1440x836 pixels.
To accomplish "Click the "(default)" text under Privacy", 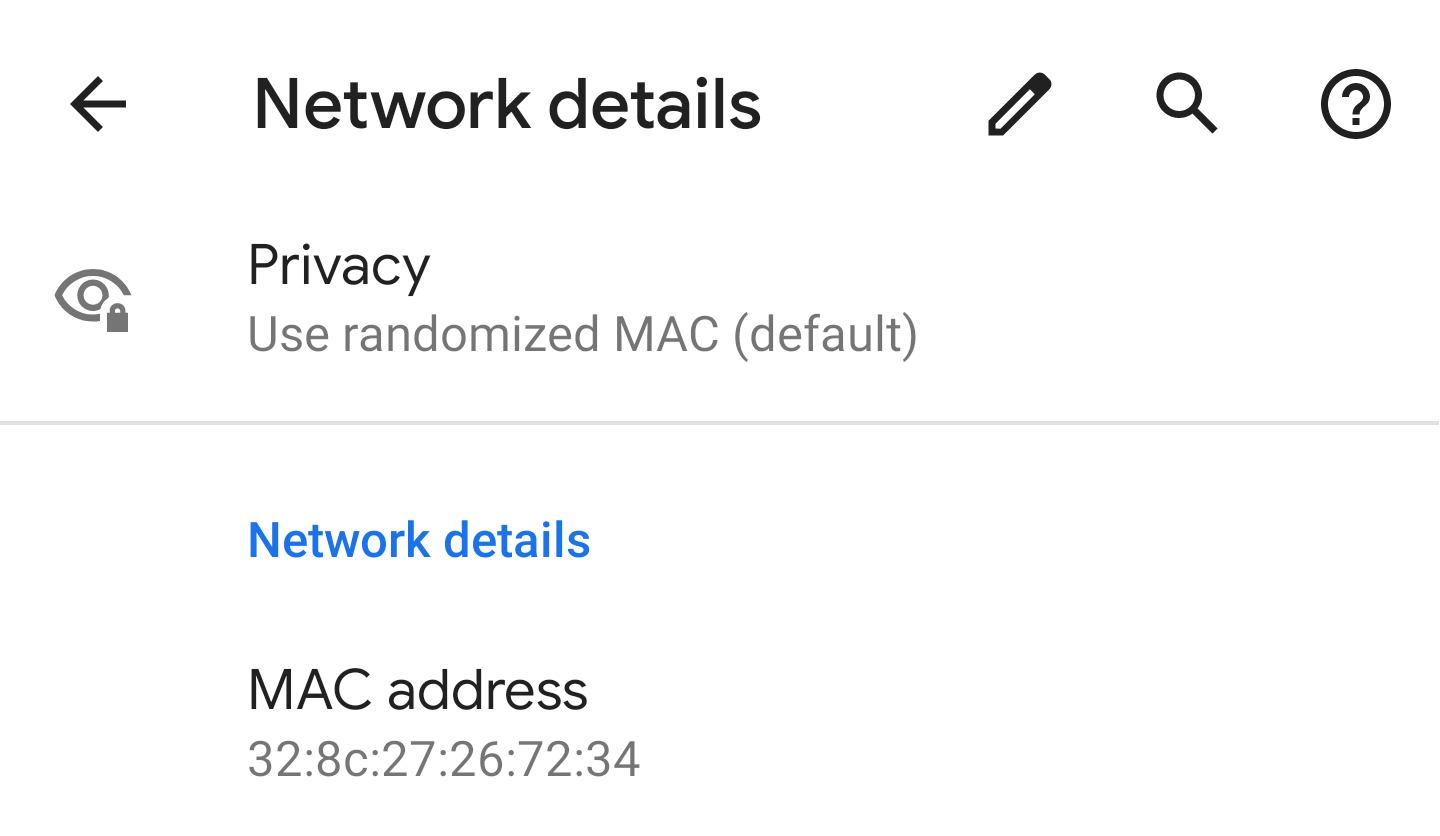I will (x=825, y=335).
